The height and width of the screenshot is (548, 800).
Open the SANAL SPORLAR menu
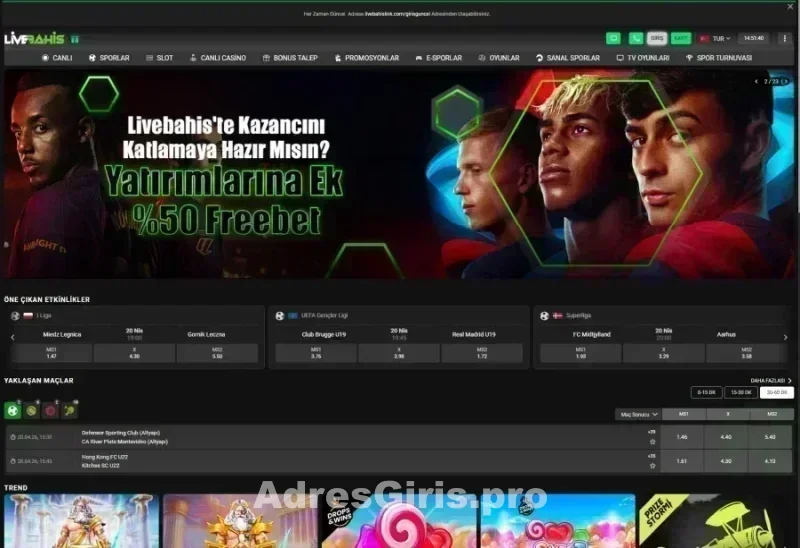(568, 58)
